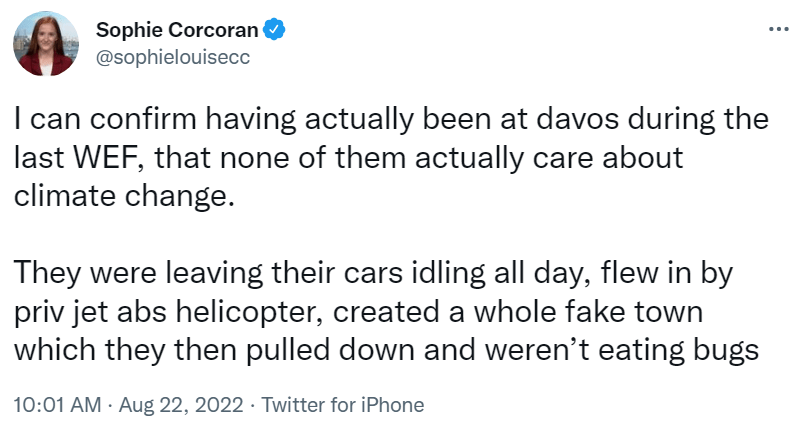Open the Twitter for iPhone source link
Viewport: 804px width, 437px height.
pyautogui.click(x=343, y=405)
